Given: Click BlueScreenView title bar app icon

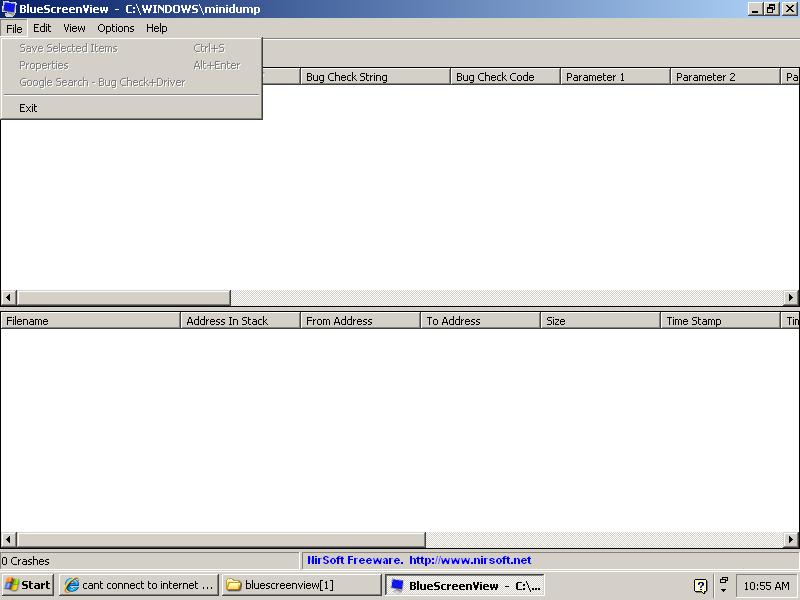Looking at the screenshot, I should 9,9.
